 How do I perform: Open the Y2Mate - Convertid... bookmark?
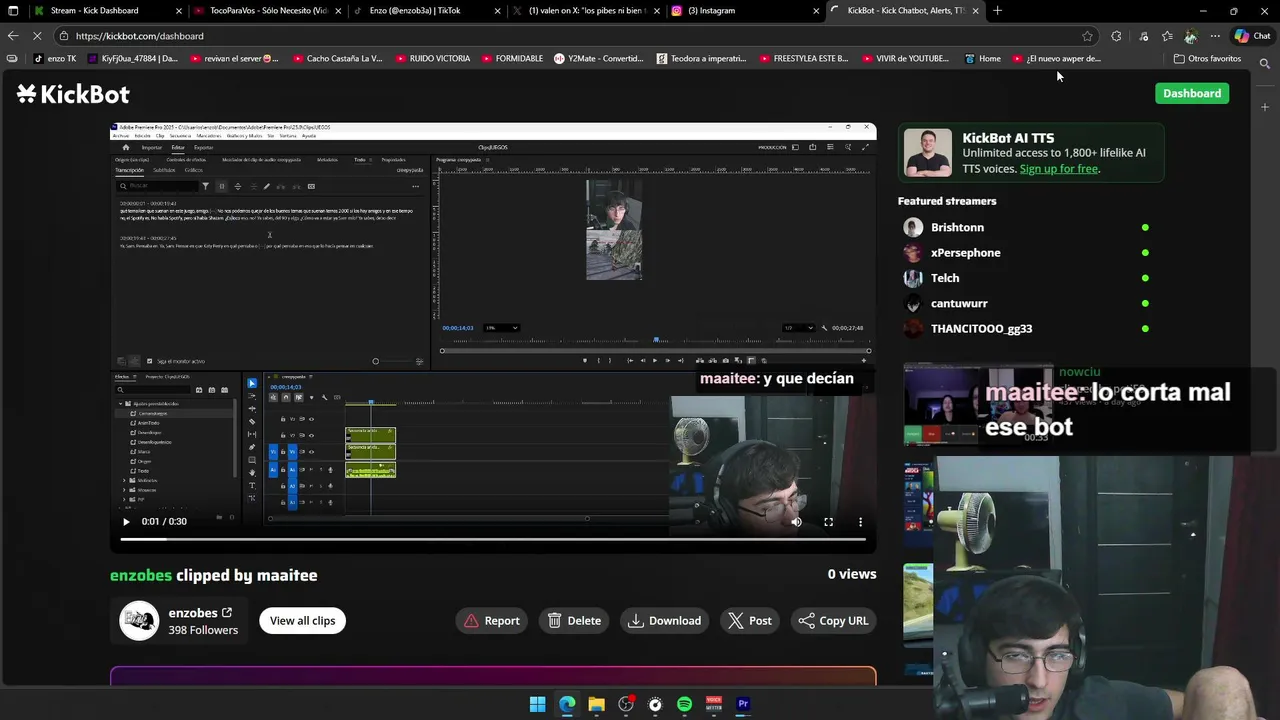[598, 58]
